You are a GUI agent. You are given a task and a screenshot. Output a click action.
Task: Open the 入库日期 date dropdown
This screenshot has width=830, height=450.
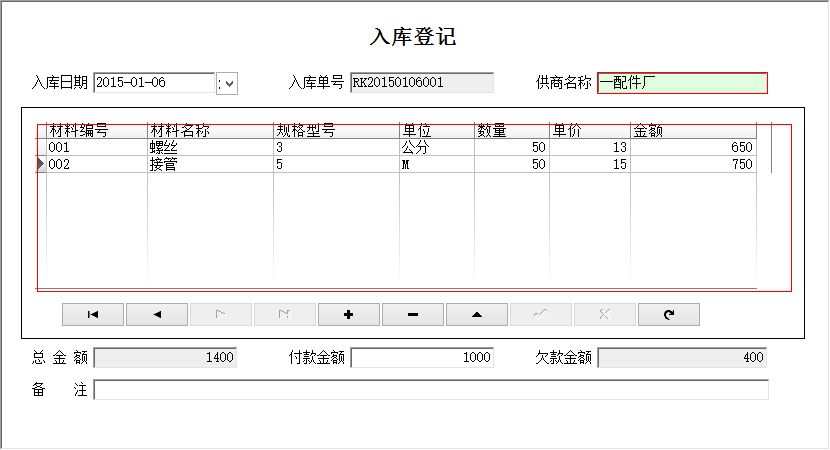click(x=229, y=84)
